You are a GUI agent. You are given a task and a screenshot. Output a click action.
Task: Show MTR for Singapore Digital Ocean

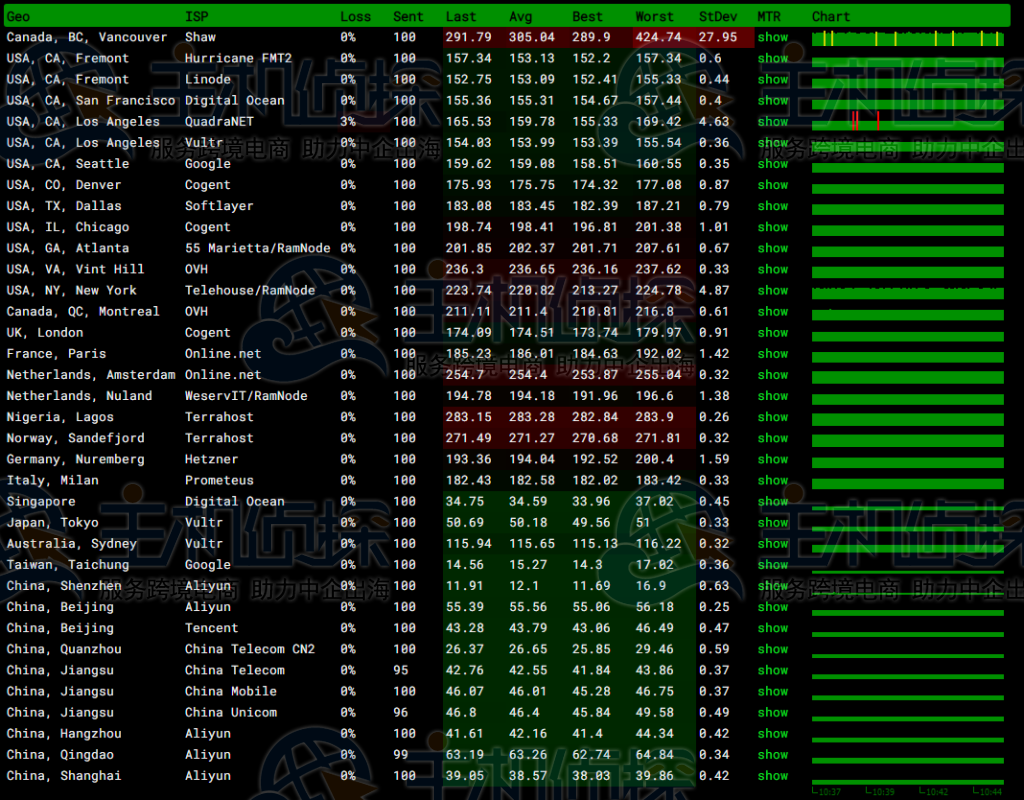click(772, 501)
